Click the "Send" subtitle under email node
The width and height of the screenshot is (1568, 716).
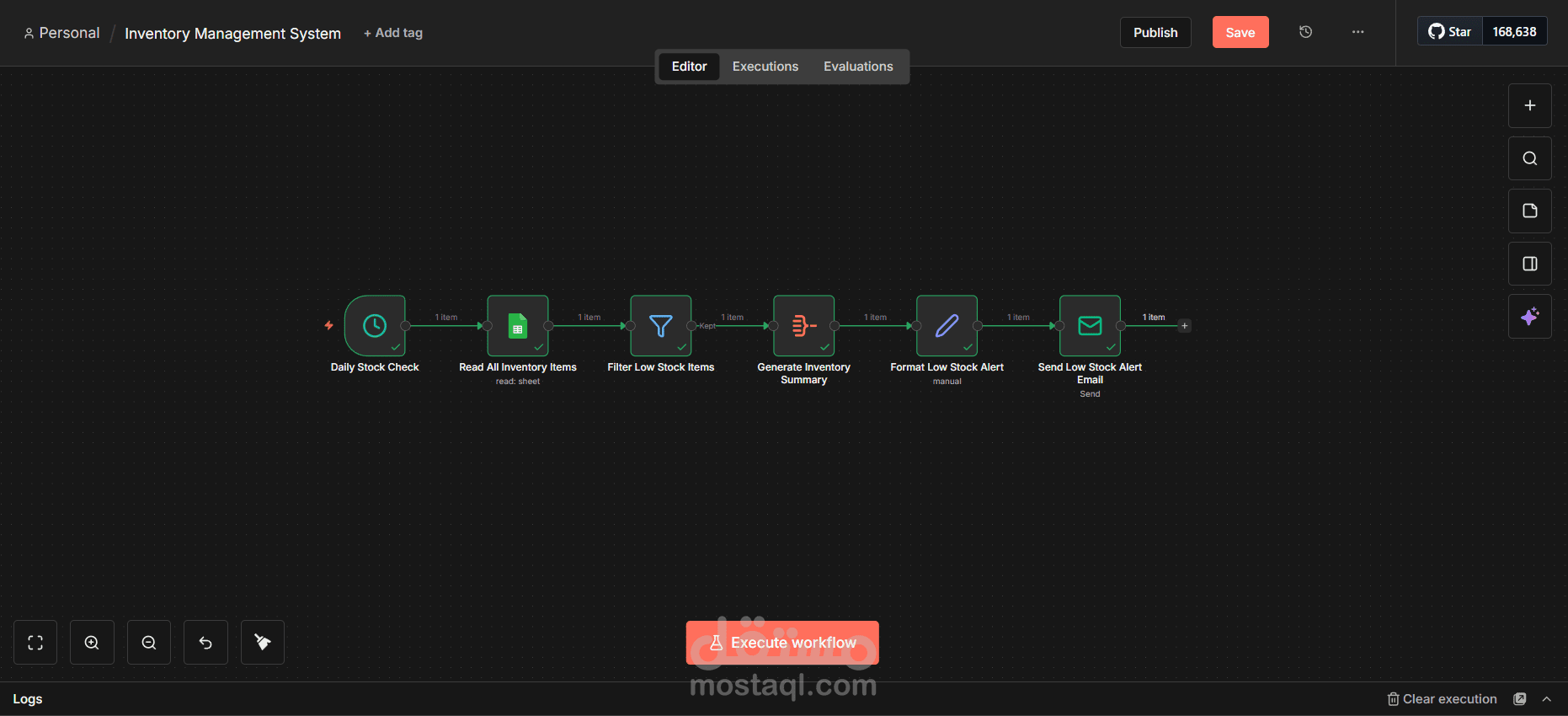click(1090, 394)
